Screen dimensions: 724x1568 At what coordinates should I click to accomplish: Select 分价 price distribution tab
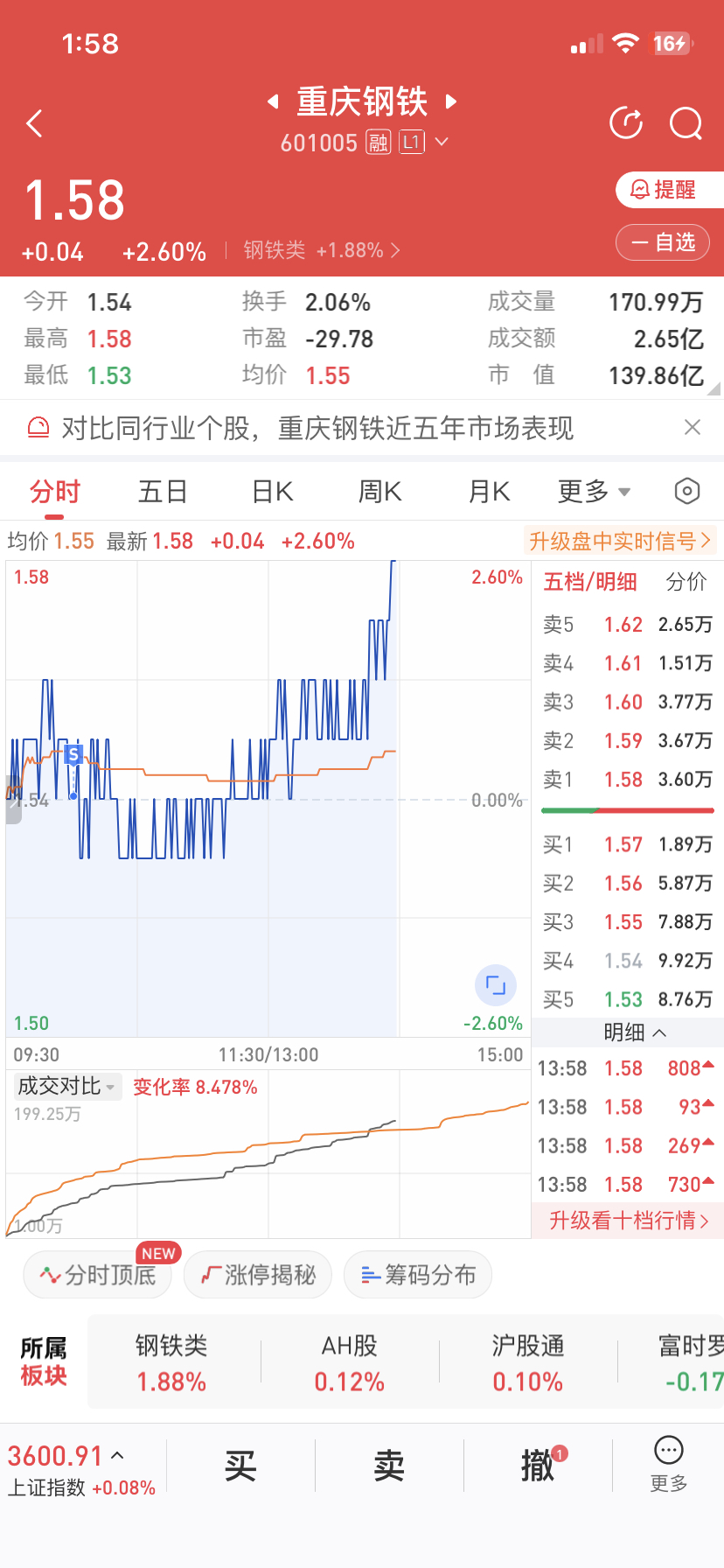coord(686,582)
